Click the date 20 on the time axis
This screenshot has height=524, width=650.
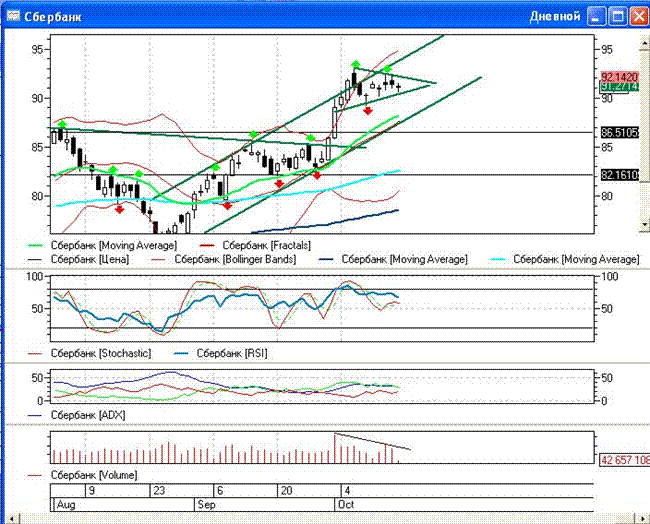[x=286, y=491]
